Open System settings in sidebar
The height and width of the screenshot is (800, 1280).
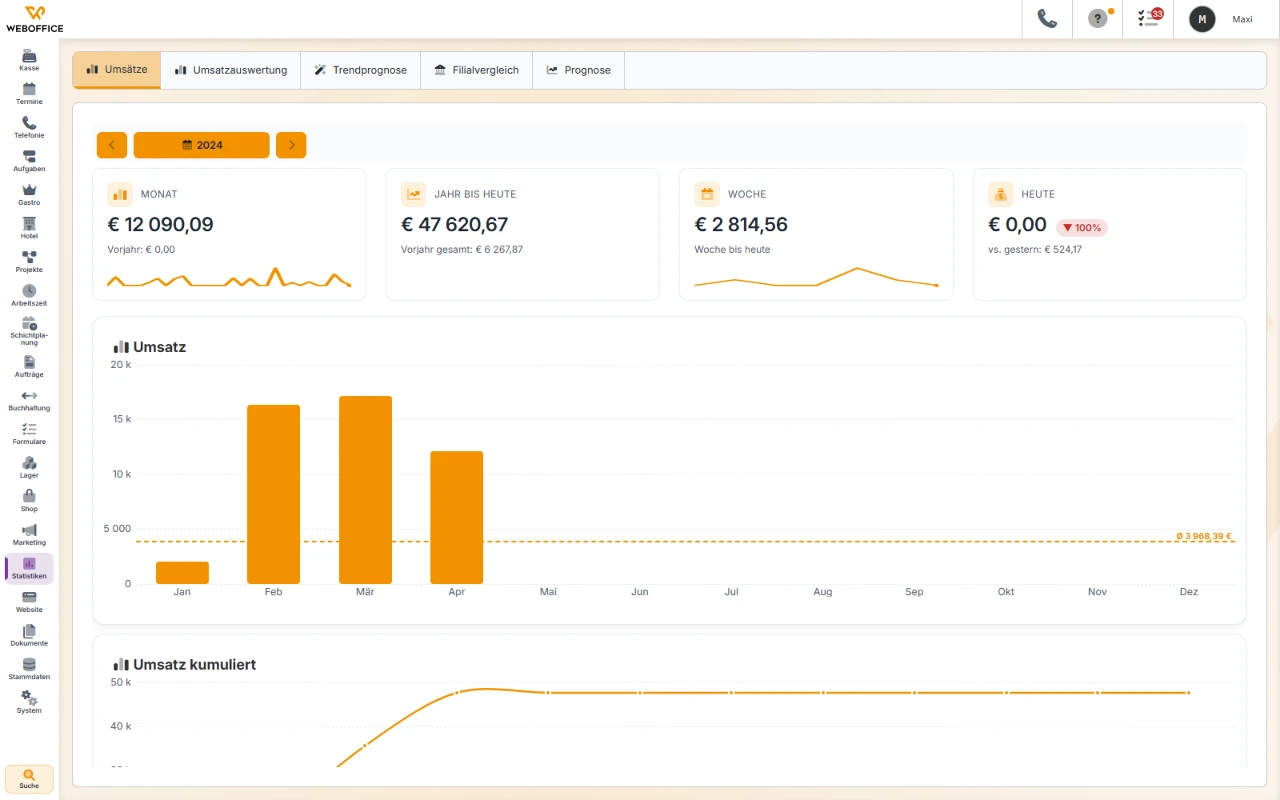29,702
